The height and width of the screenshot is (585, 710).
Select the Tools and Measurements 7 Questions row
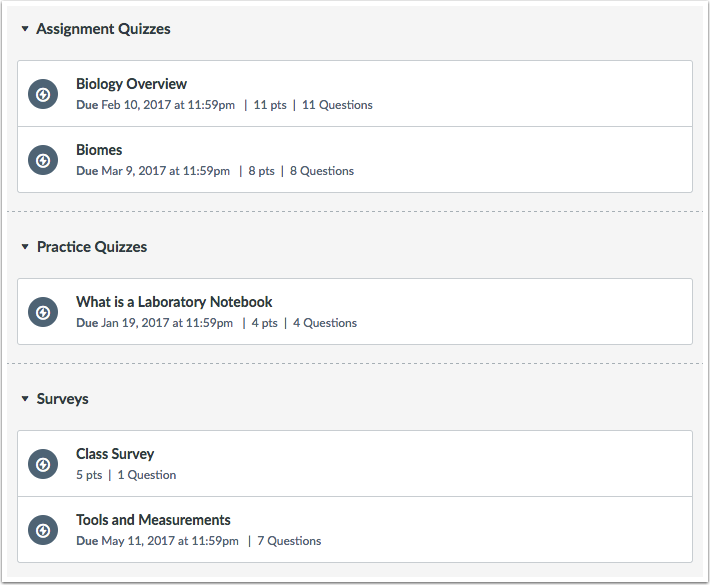198,541
